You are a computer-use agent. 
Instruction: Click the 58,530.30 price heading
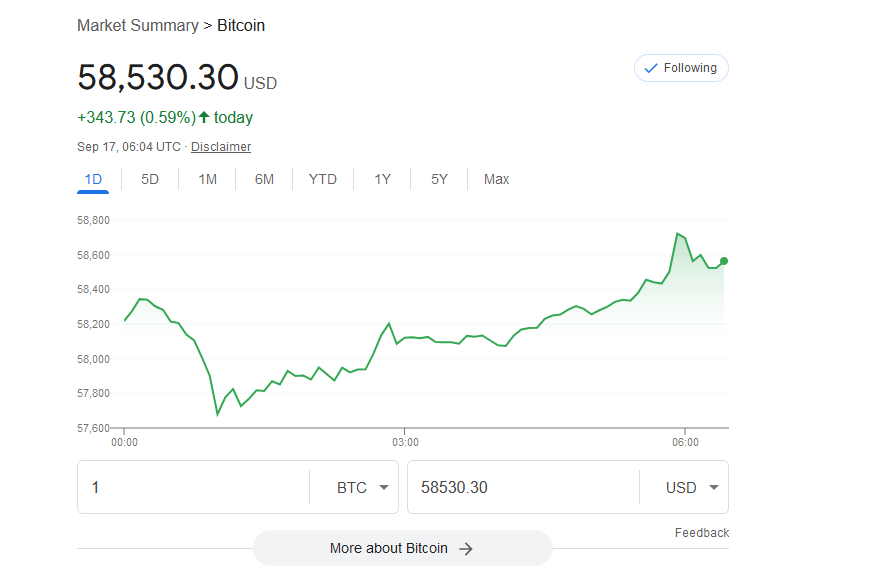click(x=158, y=77)
